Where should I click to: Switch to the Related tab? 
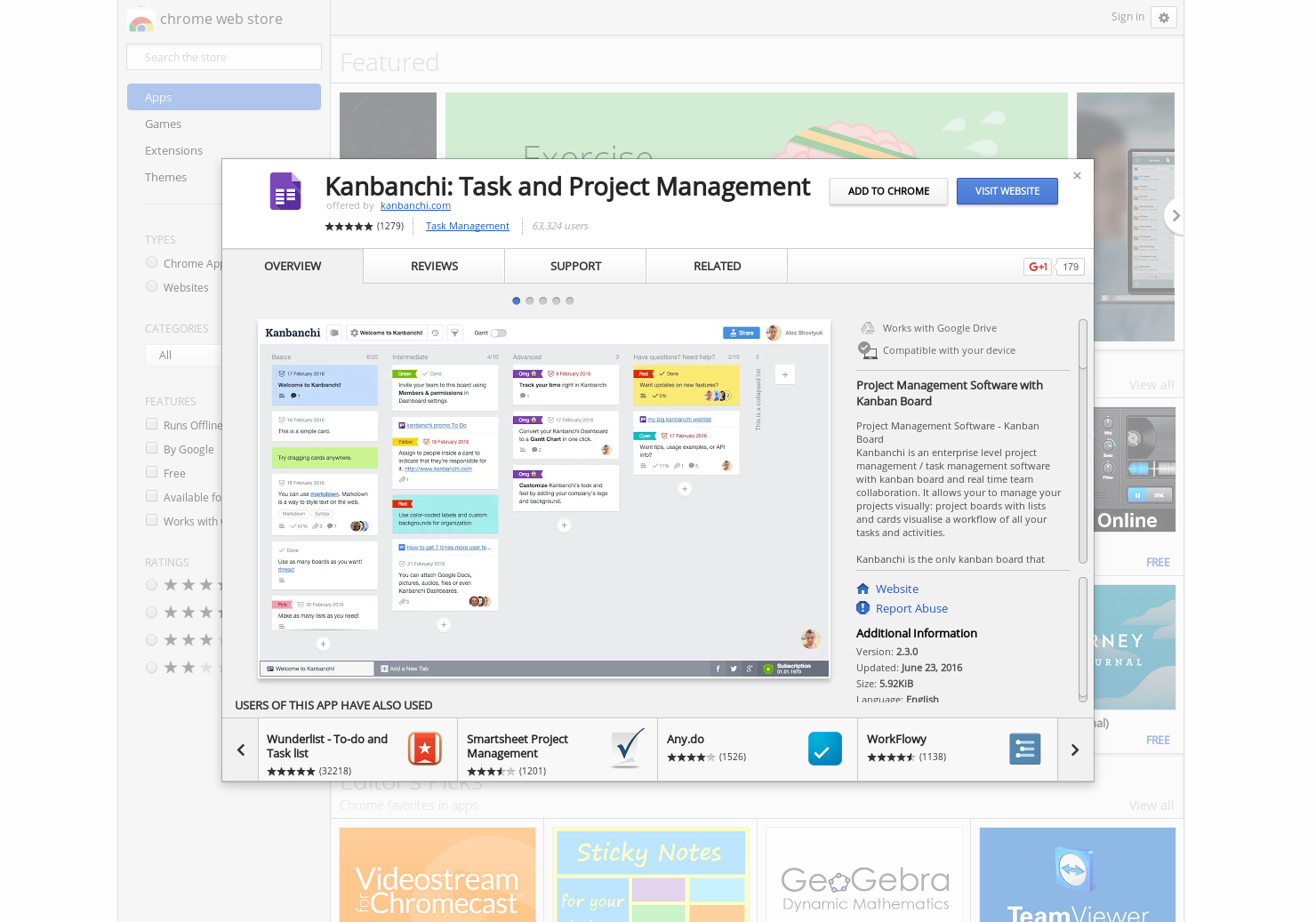click(x=717, y=266)
